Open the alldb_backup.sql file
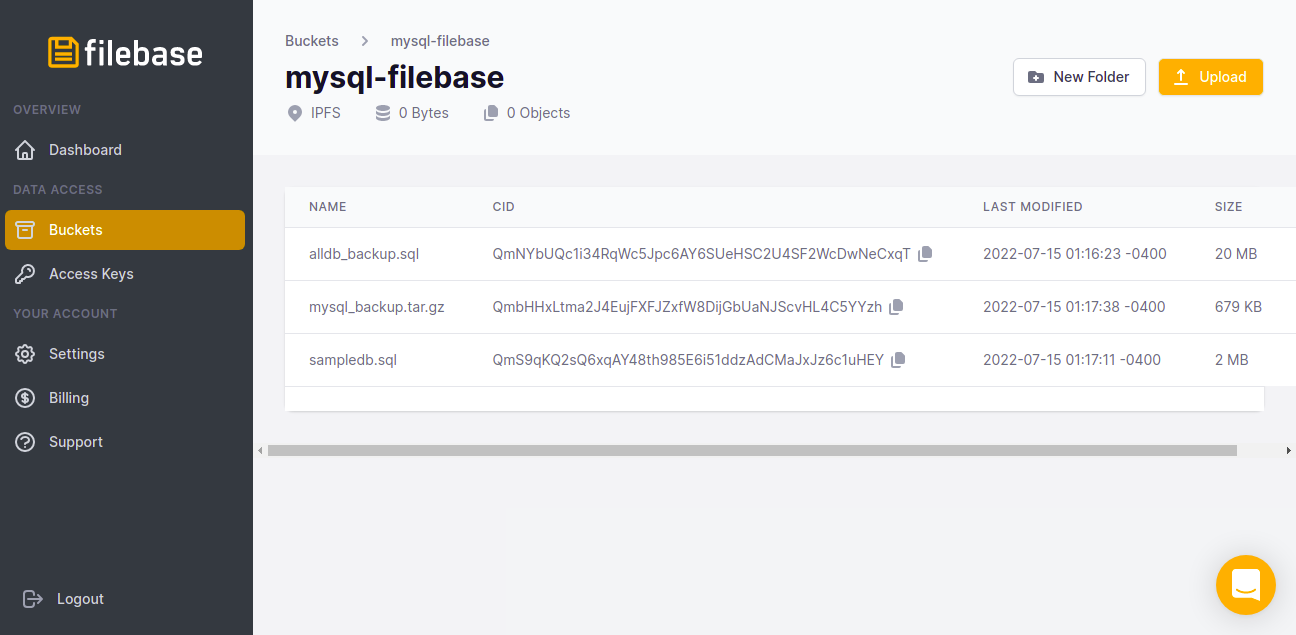Screen dimensions: 1296x635 (364, 254)
